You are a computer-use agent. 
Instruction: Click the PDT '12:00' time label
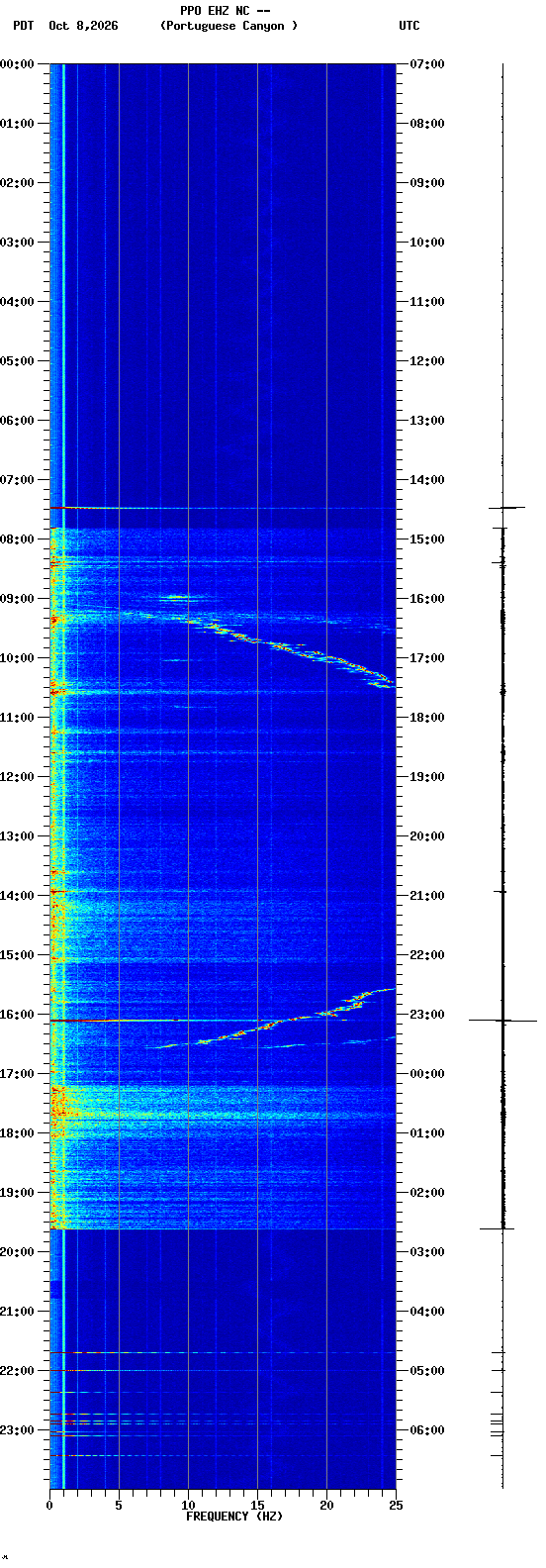click(x=17, y=777)
